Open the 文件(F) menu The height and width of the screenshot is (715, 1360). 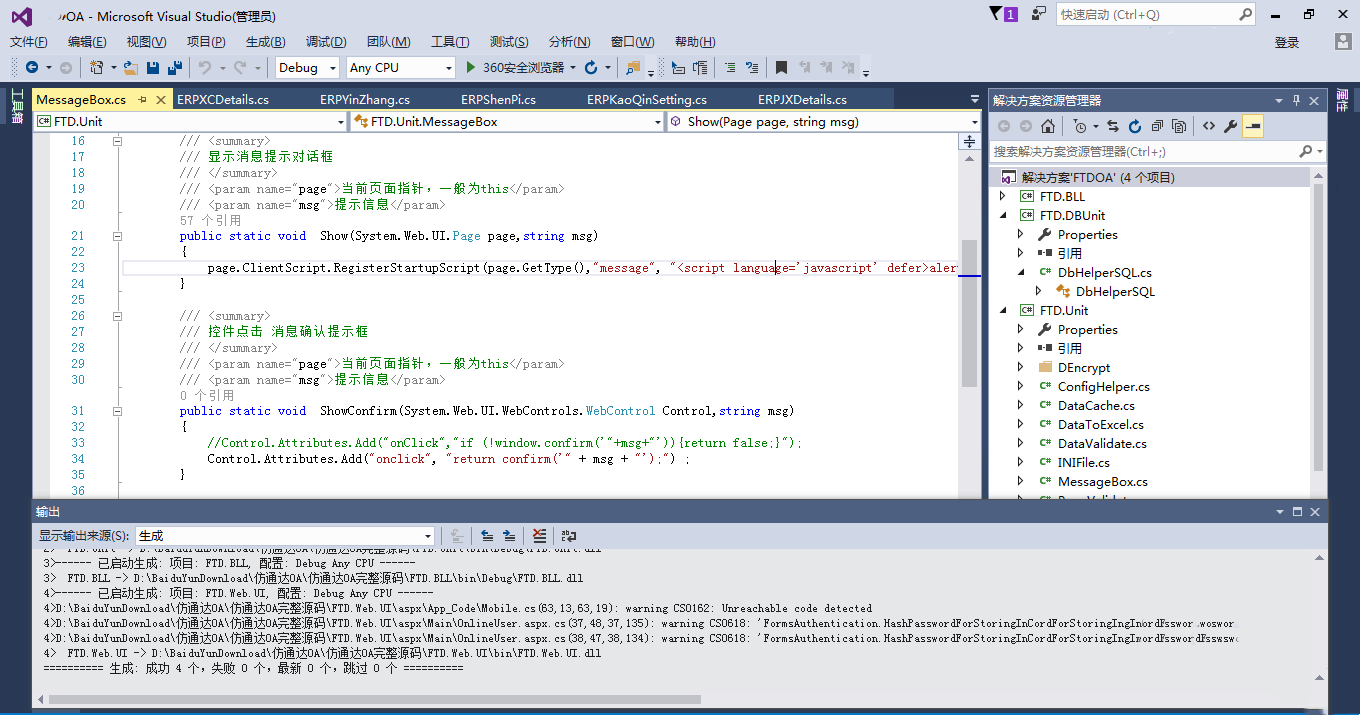tap(29, 42)
